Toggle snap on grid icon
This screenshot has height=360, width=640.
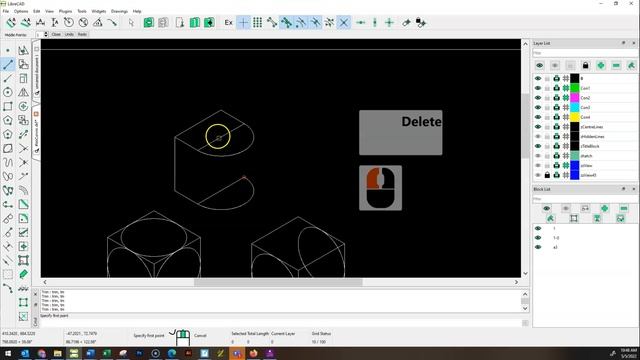coord(258,22)
